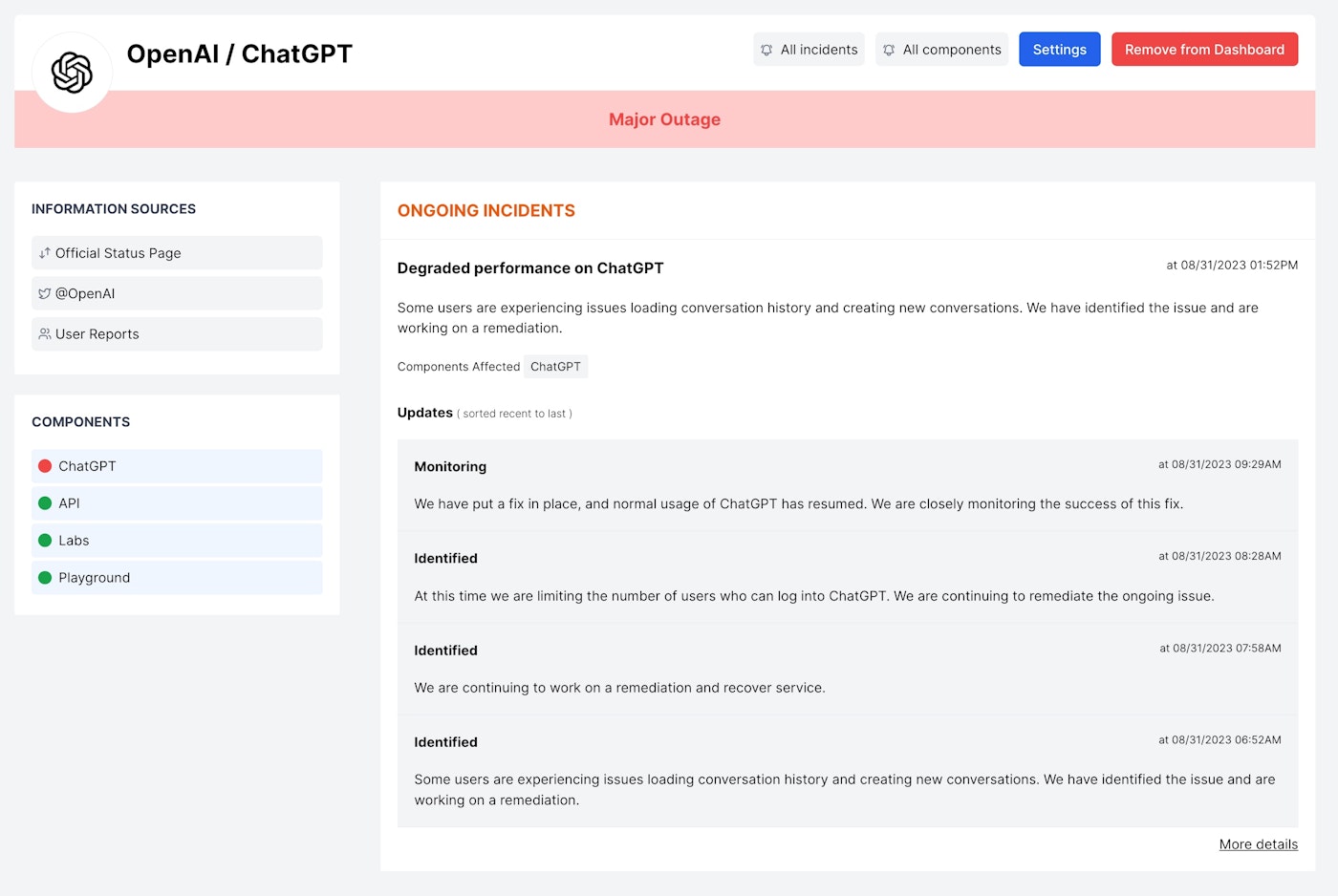Click the Components Affected label
This screenshot has height=896, width=1338.
coord(459,367)
